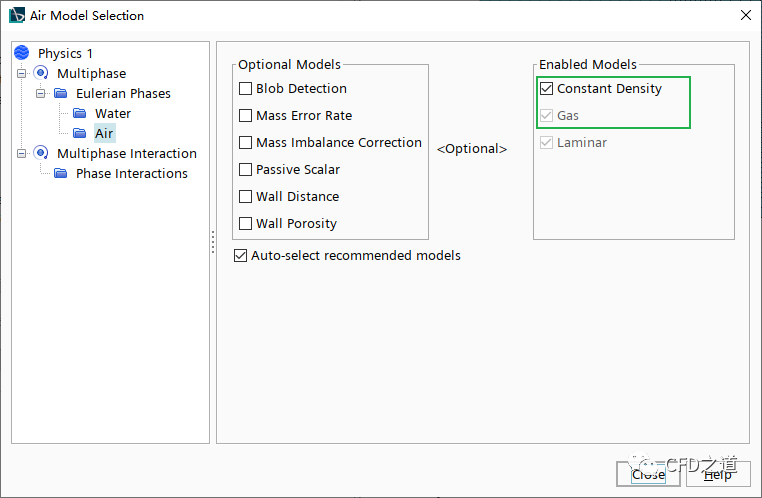Click the Physics 1 globe icon
The image size is (762, 498).
[x=22, y=53]
